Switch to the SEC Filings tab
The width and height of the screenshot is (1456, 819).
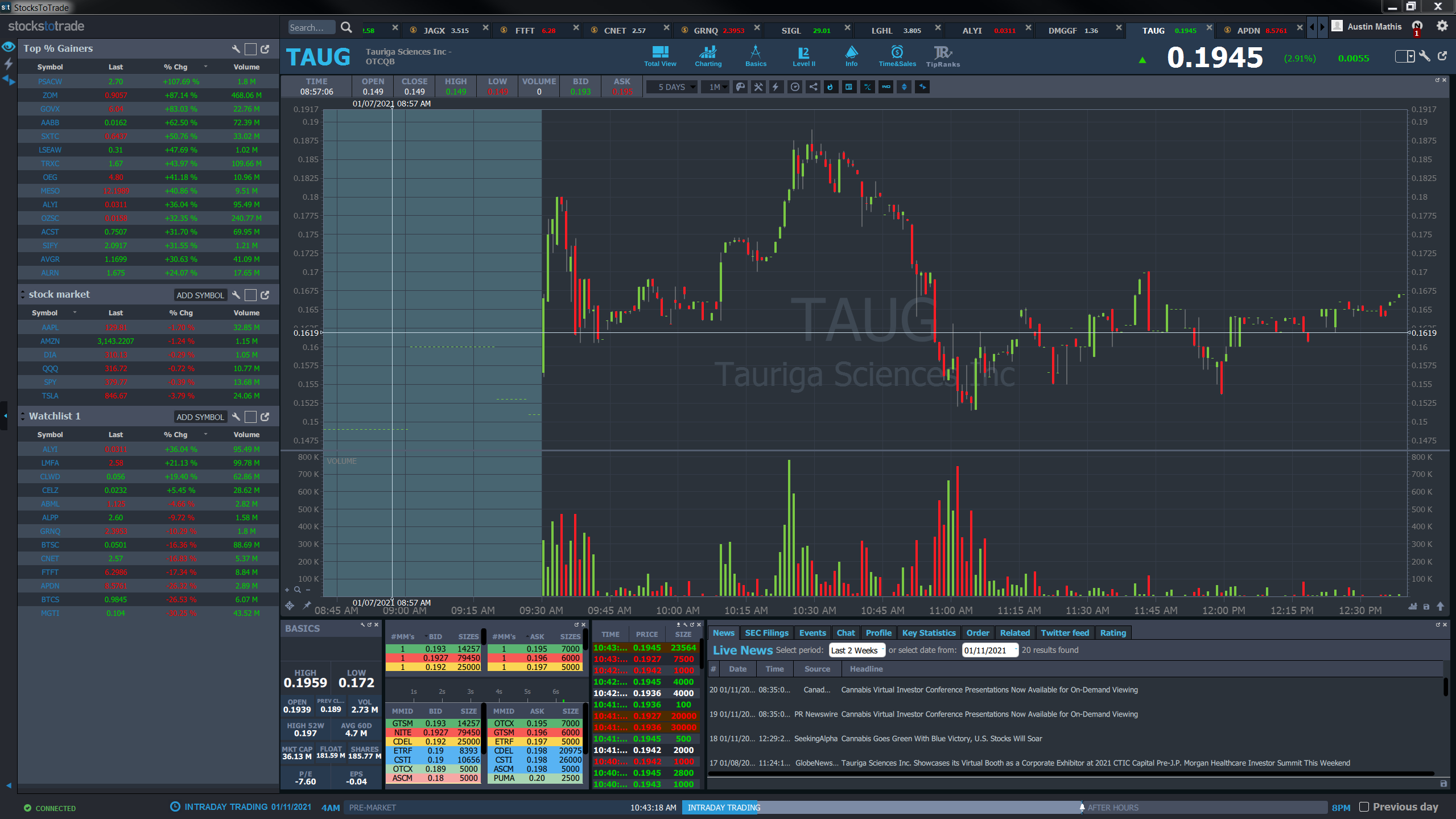tap(766, 633)
